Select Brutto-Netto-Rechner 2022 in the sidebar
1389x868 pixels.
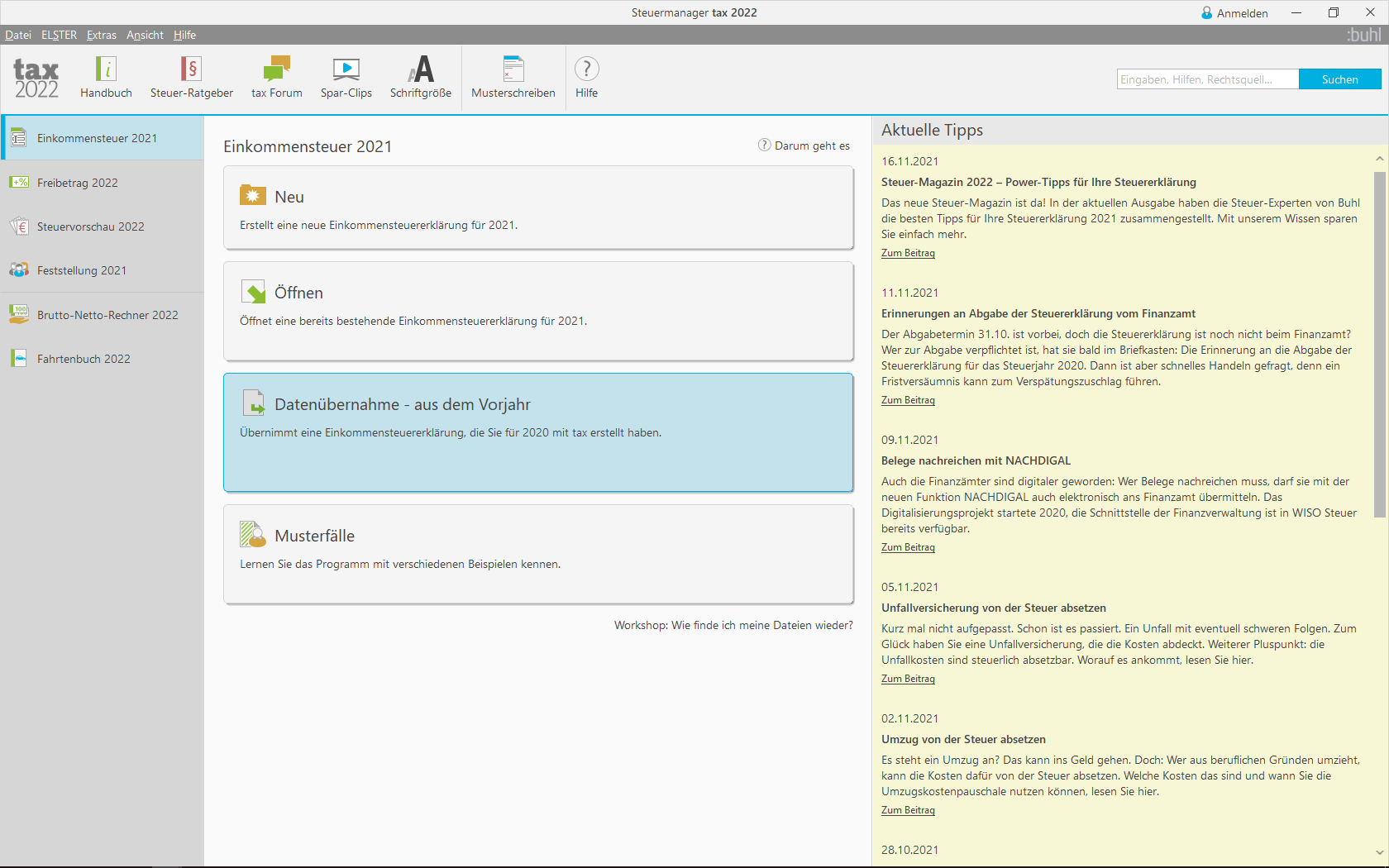[103, 315]
